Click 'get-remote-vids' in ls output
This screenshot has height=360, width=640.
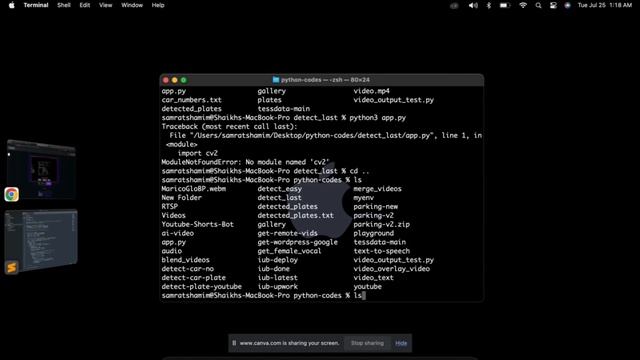287,233
